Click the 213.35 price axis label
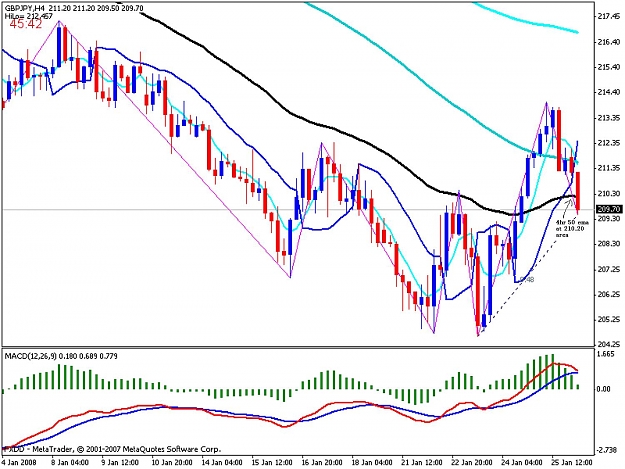 (609, 118)
